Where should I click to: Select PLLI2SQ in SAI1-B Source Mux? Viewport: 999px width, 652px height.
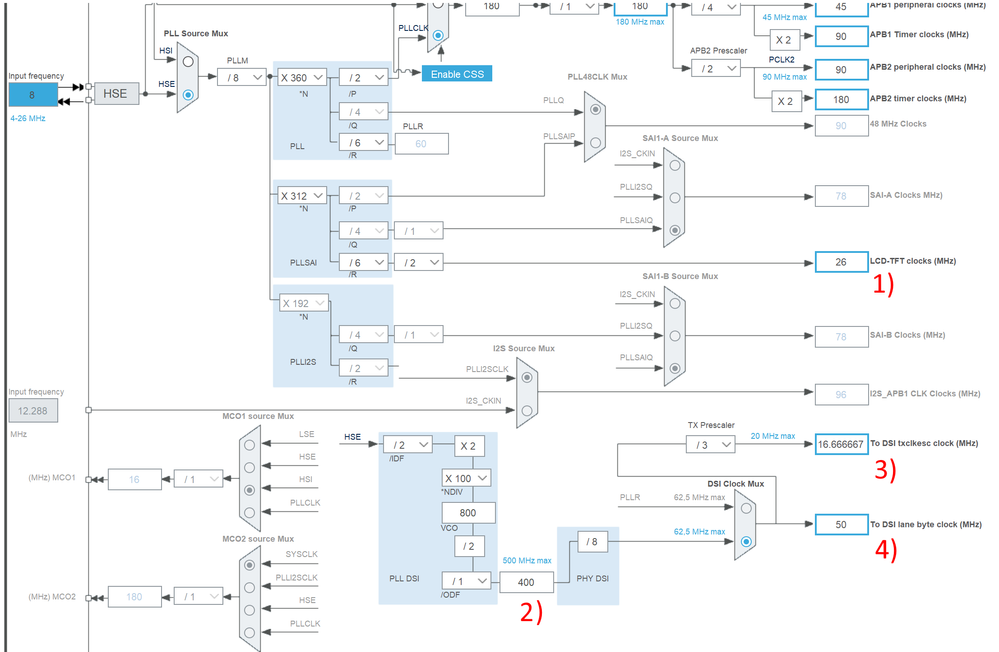coord(675,336)
